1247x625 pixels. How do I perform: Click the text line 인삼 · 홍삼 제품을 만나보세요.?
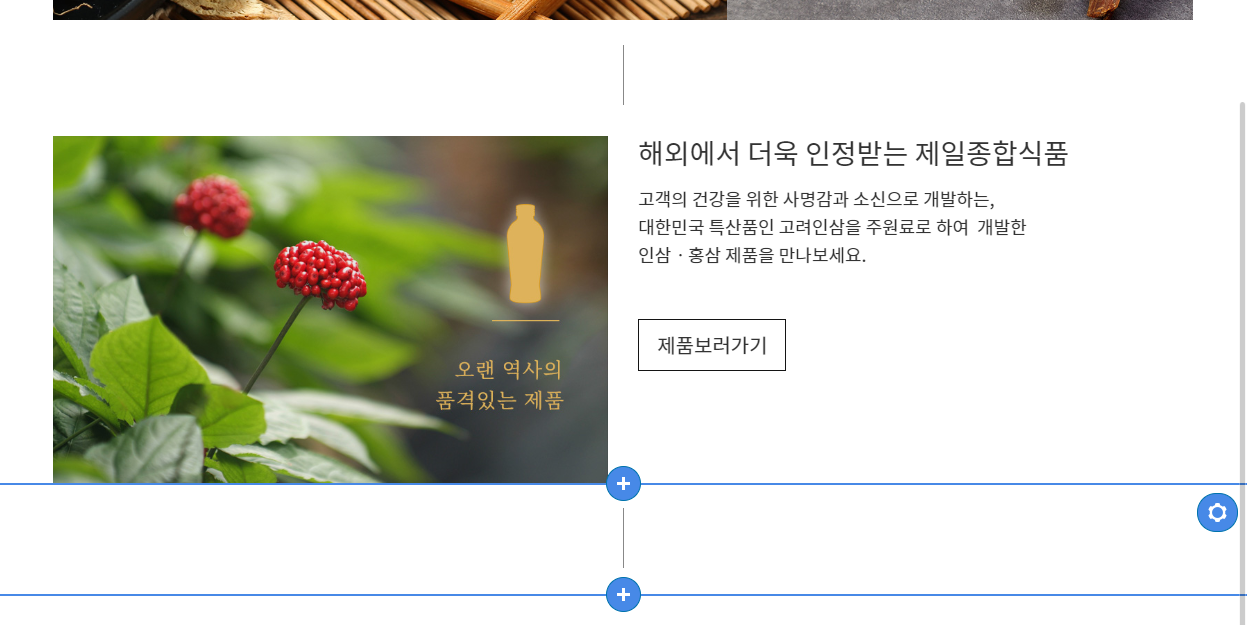tap(752, 255)
